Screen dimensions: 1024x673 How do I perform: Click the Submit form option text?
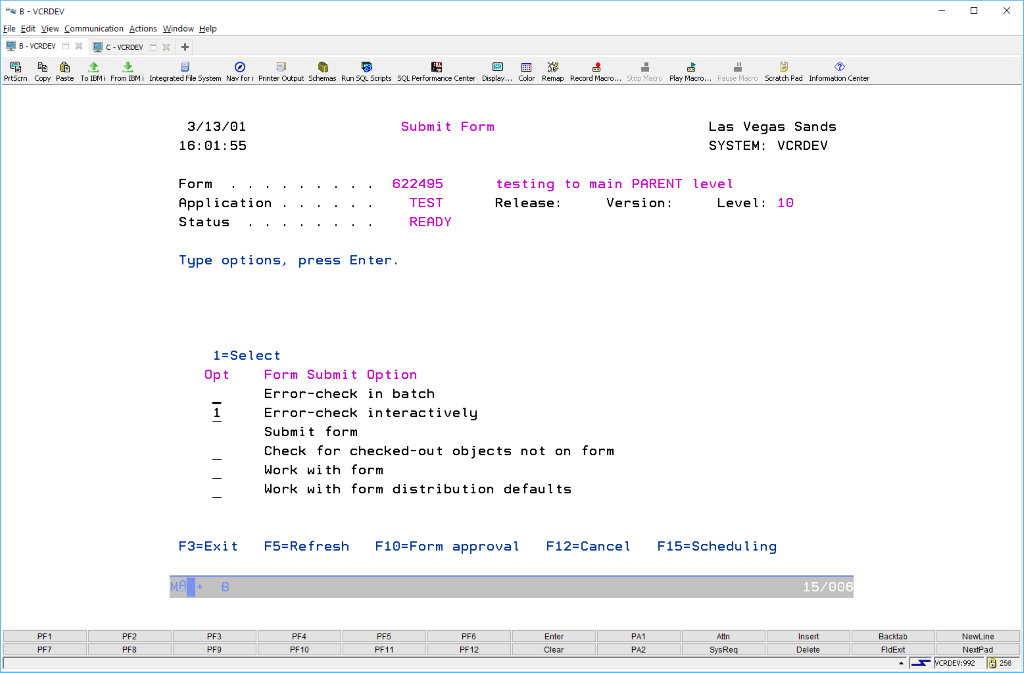[311, 432]
